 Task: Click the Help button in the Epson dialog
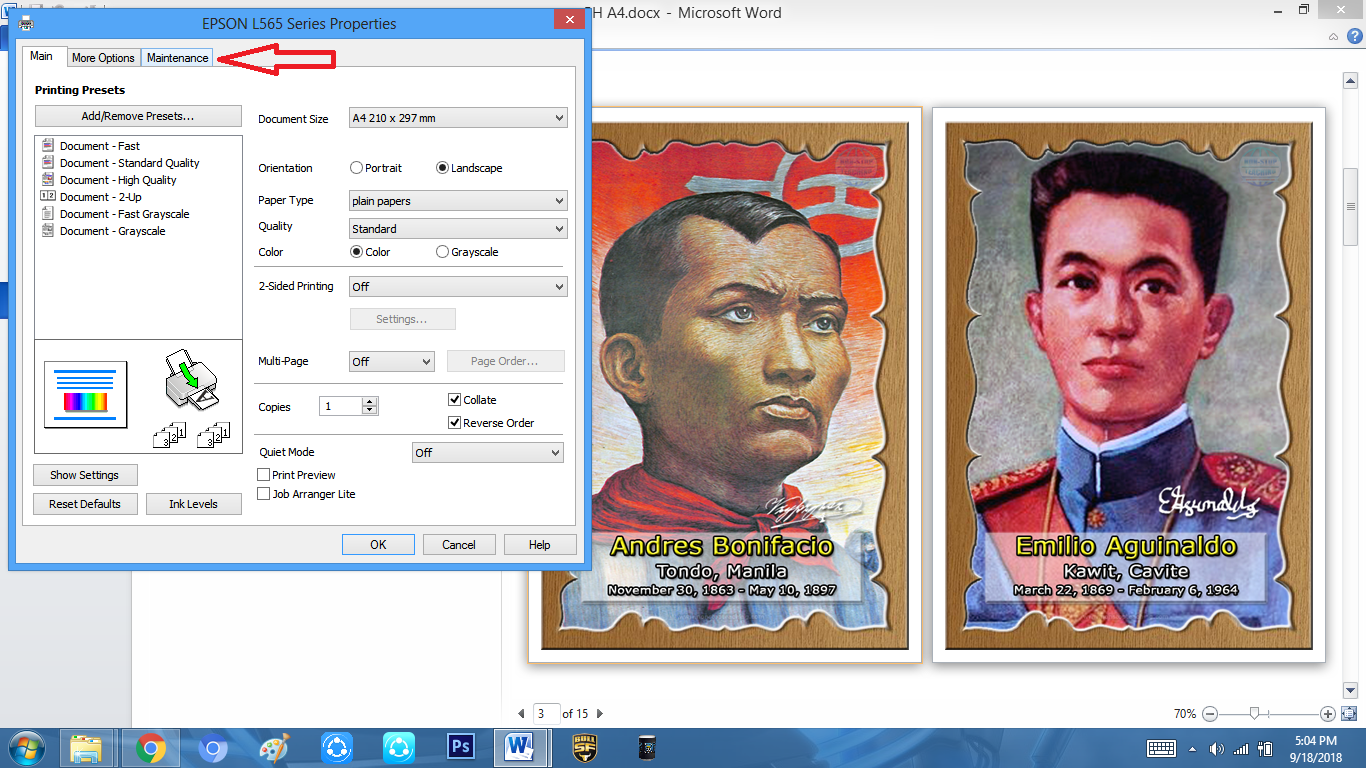(540, 545)
